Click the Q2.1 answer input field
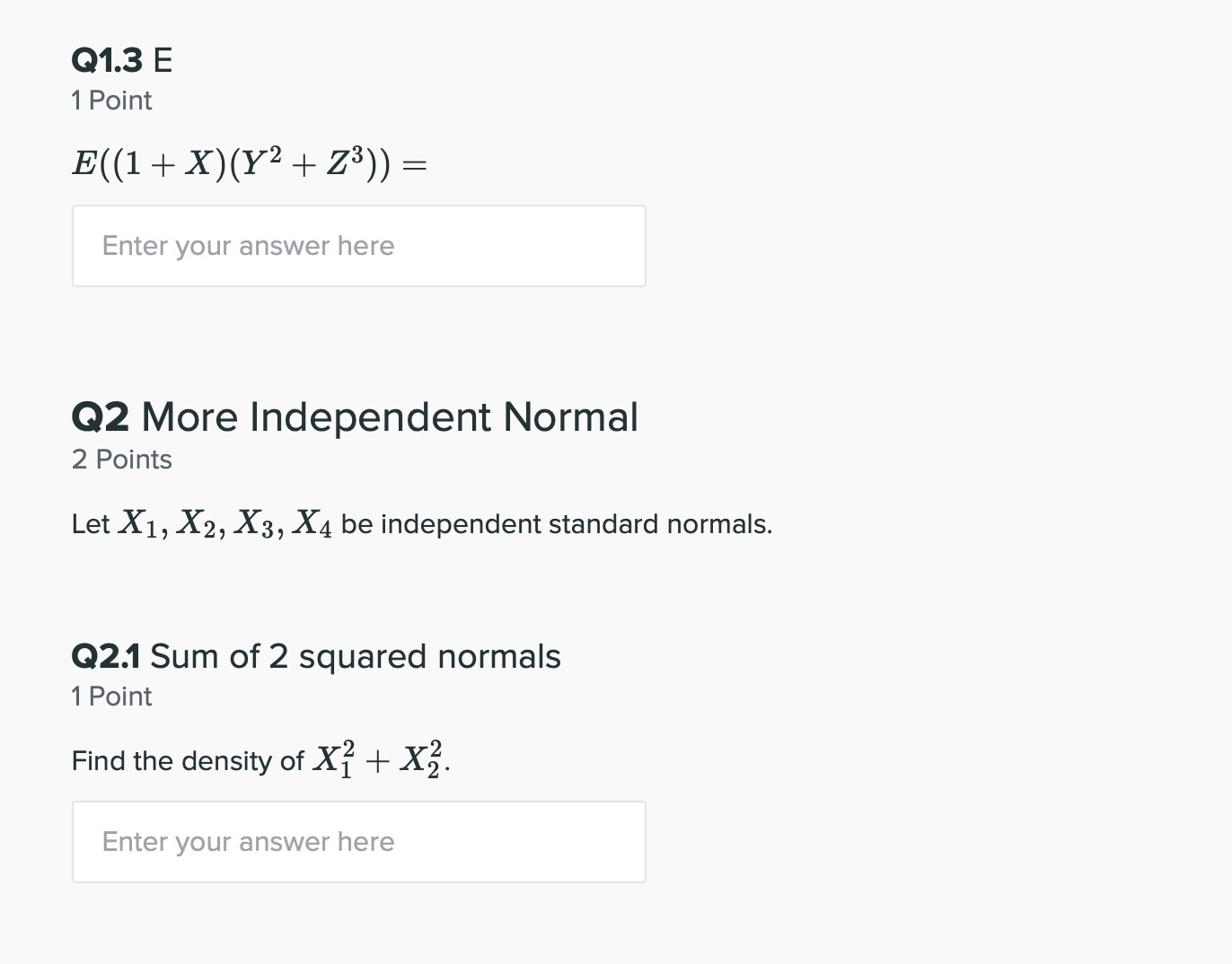This screenshot has height=964, width=1232. (359, 841)
